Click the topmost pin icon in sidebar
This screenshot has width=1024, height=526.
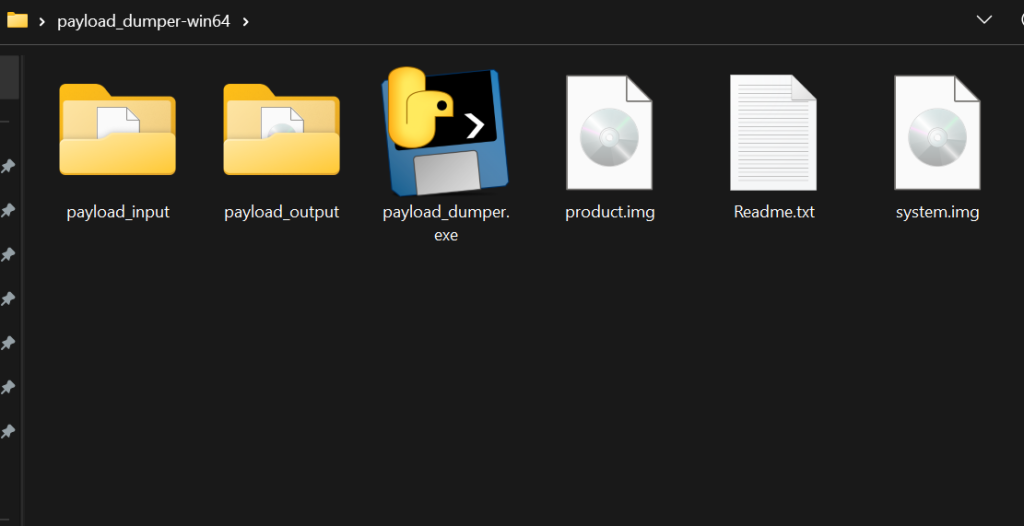[x=8, y=167]
